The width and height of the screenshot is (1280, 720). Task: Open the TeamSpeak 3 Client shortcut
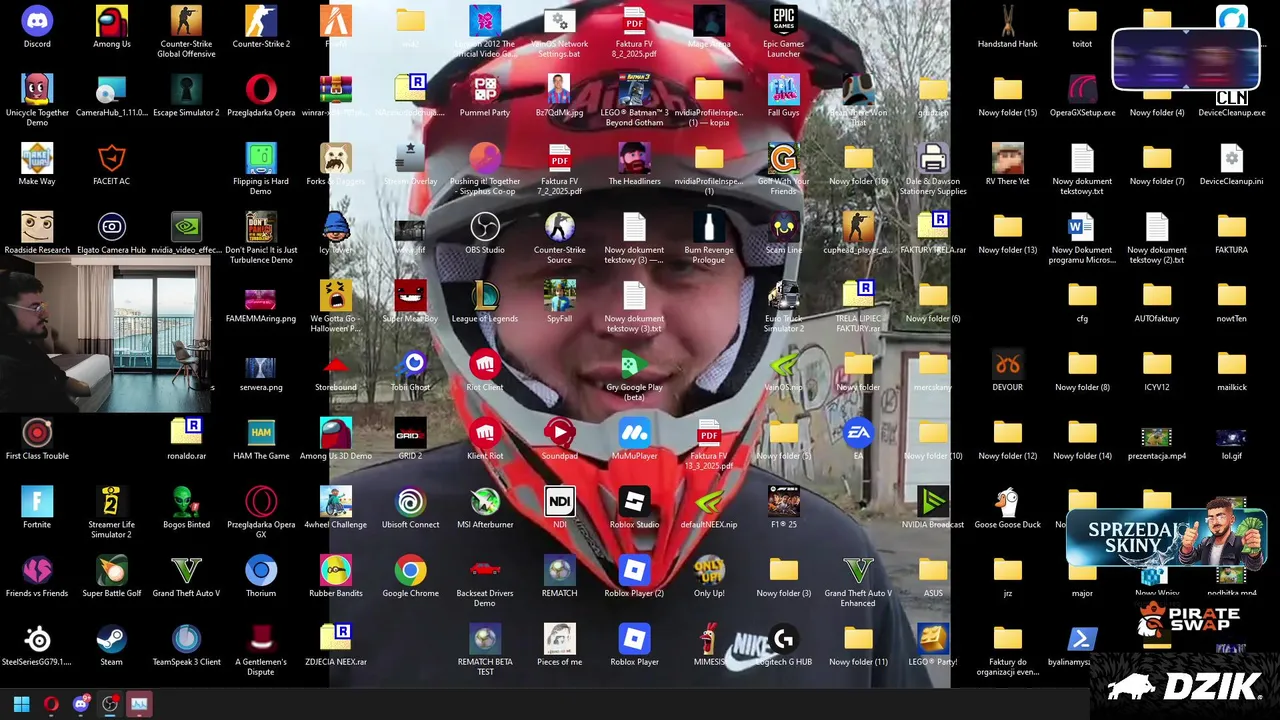click(x=186, y=645)
